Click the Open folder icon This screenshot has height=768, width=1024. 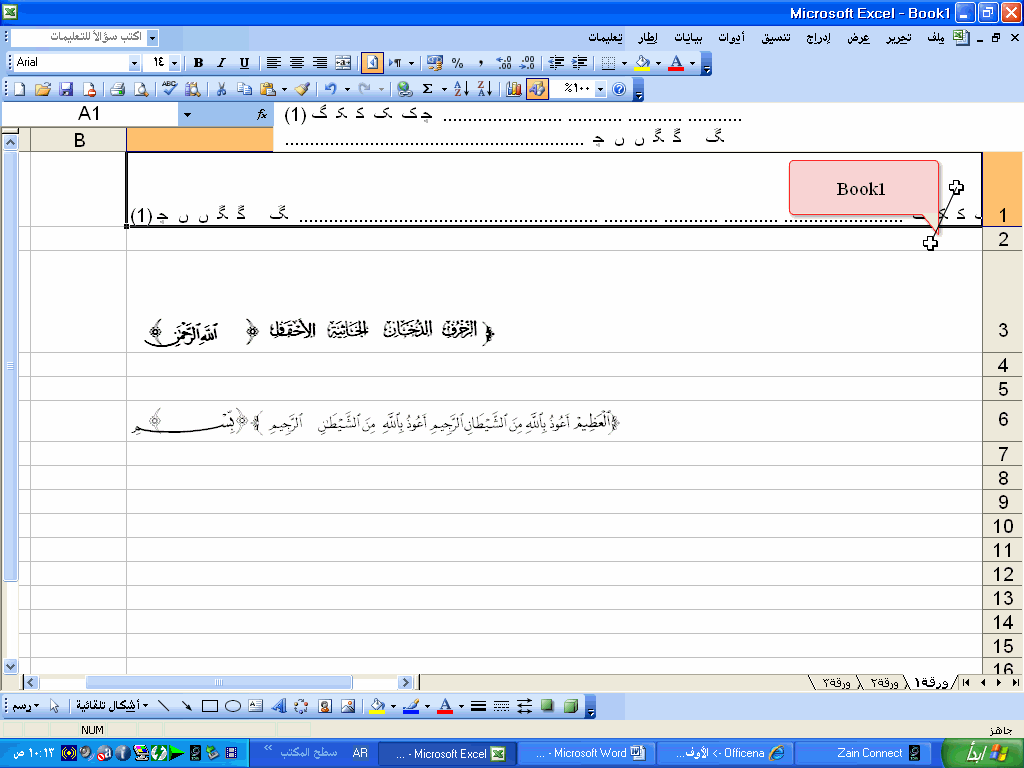click(42, 89)
